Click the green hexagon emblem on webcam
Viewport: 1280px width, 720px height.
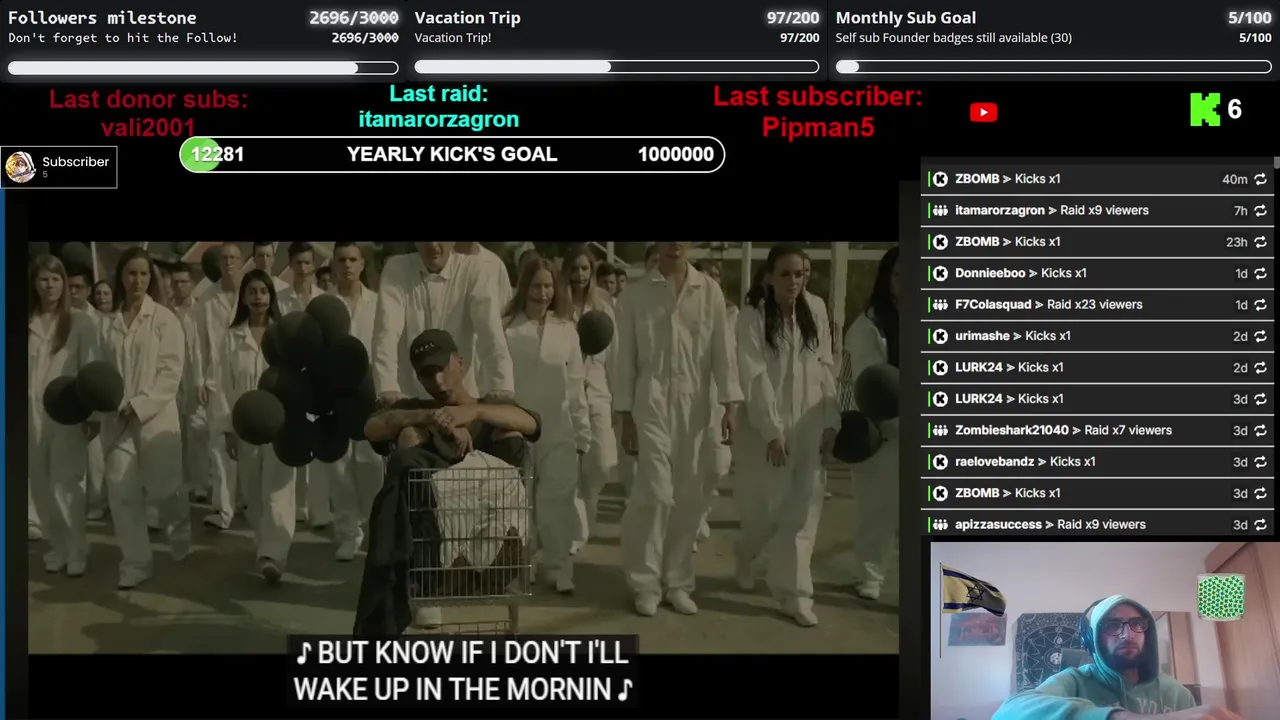click(1221, 597)
